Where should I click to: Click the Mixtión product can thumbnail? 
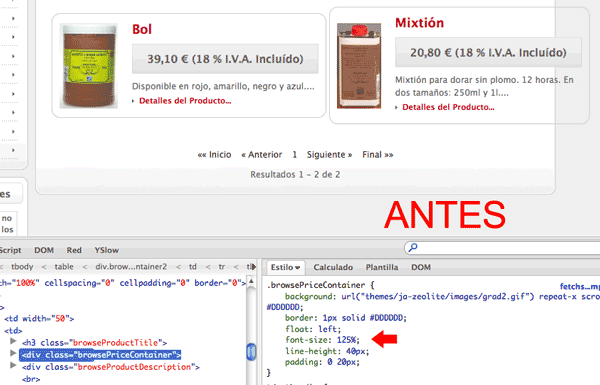[359, 66]
